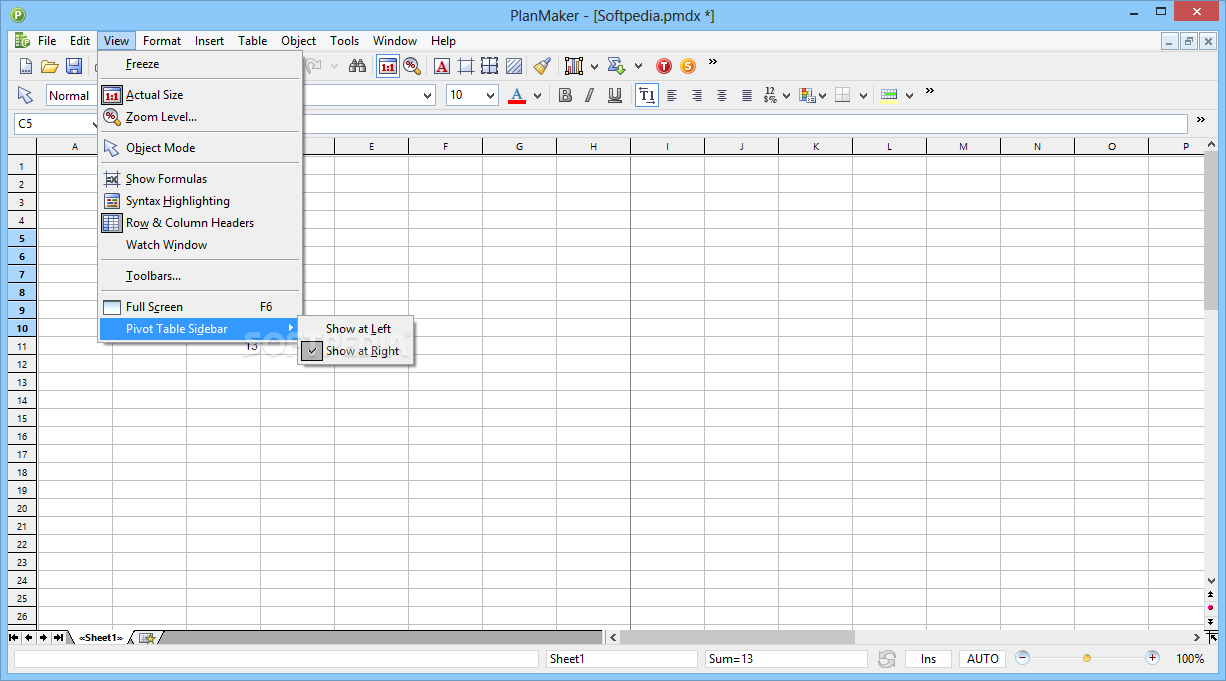Click the format painter brush icon

click(x=542, y=66)
